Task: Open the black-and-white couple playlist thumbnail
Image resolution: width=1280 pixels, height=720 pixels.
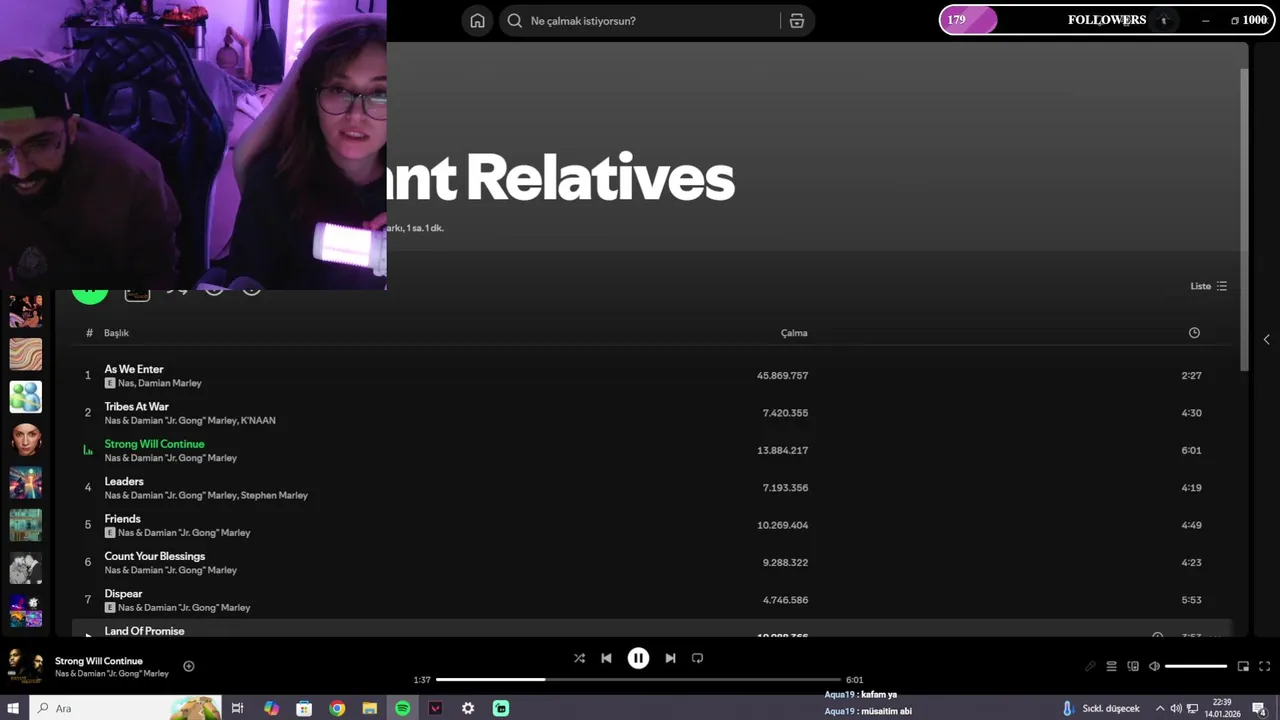Action: pyautogui.click(x=26, y=568)
